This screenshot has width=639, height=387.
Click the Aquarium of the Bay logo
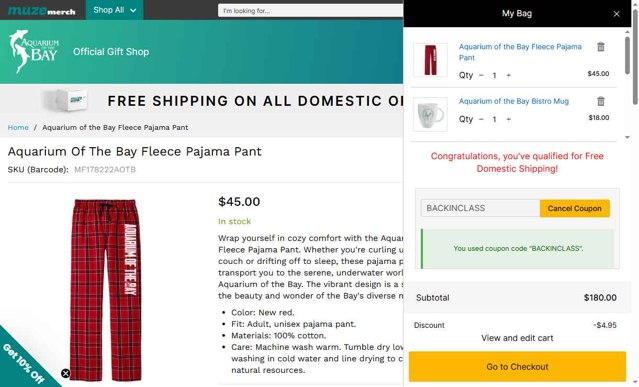(34, 52)
